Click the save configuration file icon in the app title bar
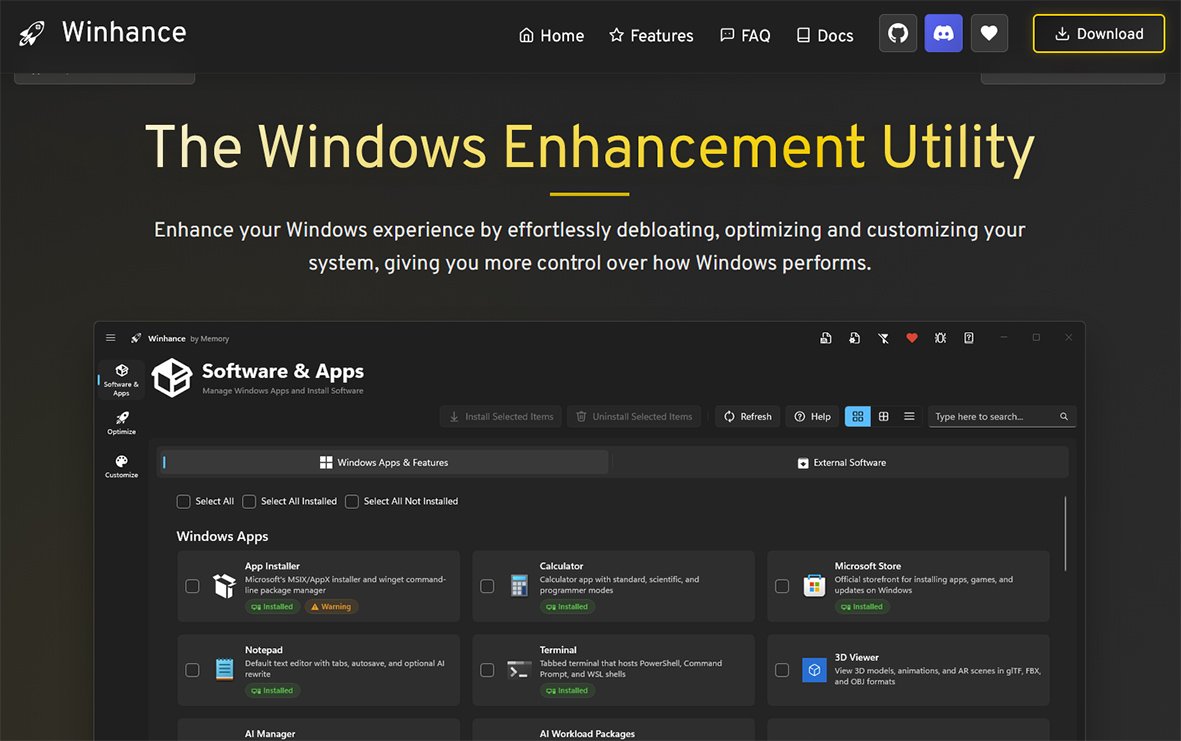1181x741 pixels. point(825,338)
